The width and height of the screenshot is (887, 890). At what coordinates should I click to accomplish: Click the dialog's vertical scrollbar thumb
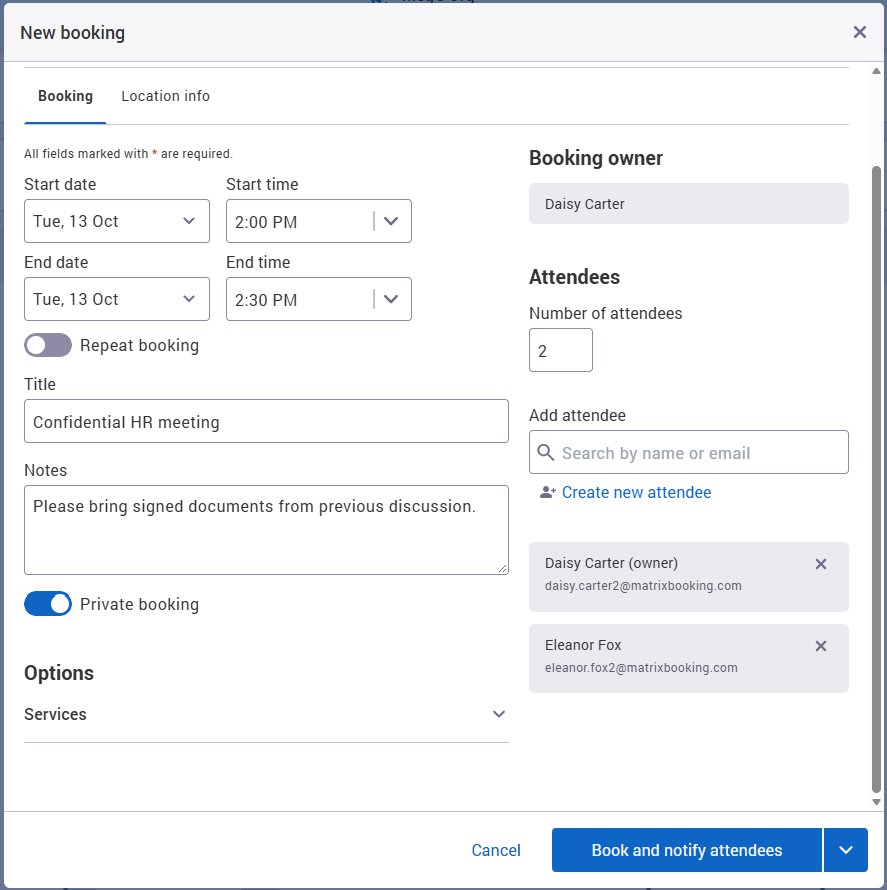click(x=876, y=480)
